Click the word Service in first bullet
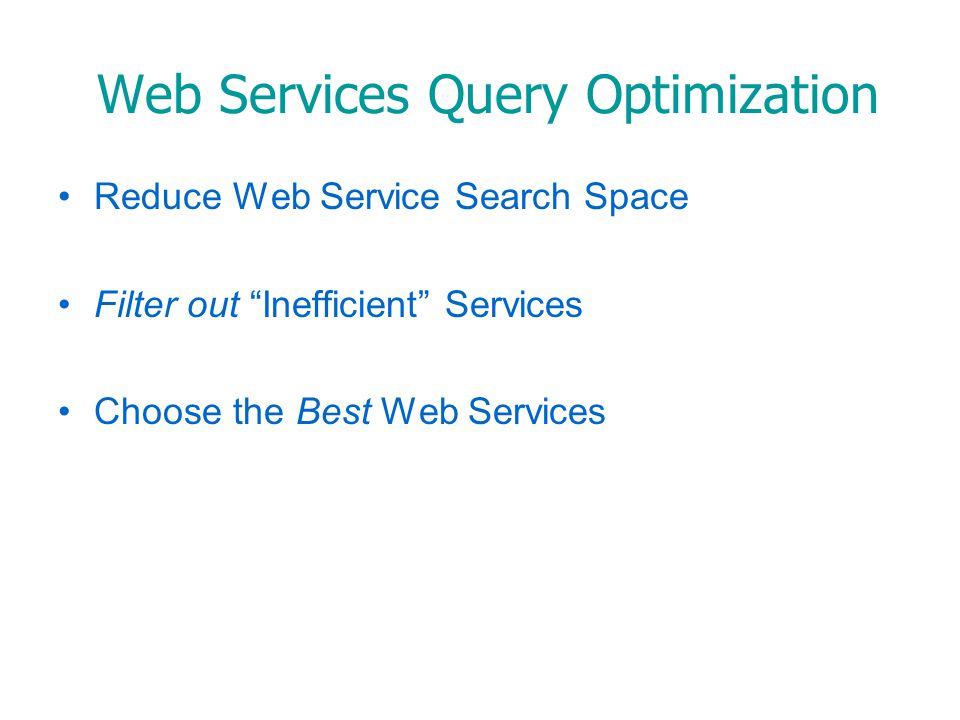 pos(380,197)
